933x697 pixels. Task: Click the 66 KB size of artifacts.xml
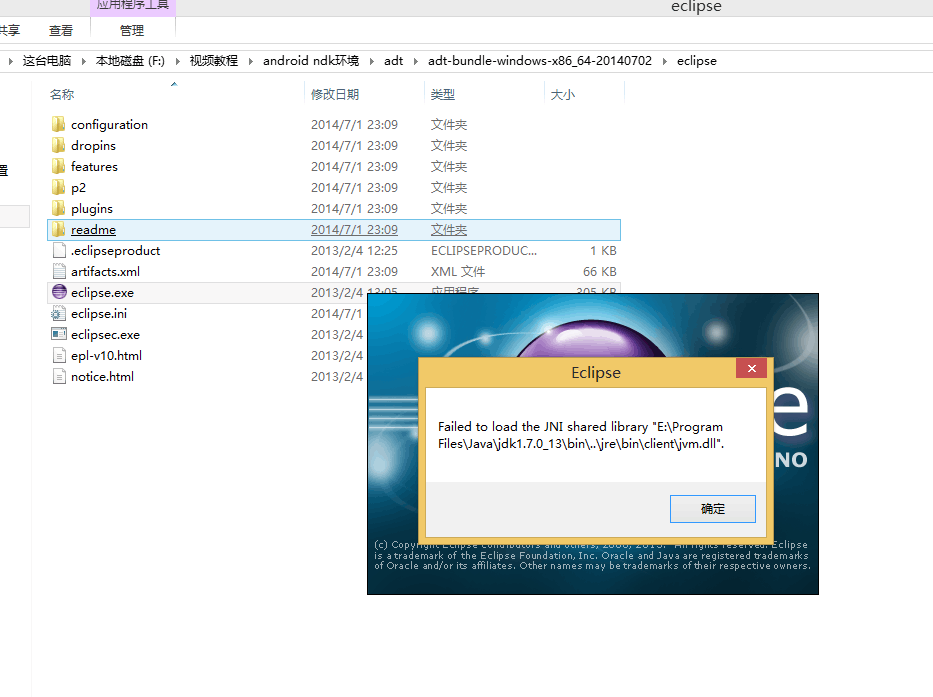click(x=599, y=271)
